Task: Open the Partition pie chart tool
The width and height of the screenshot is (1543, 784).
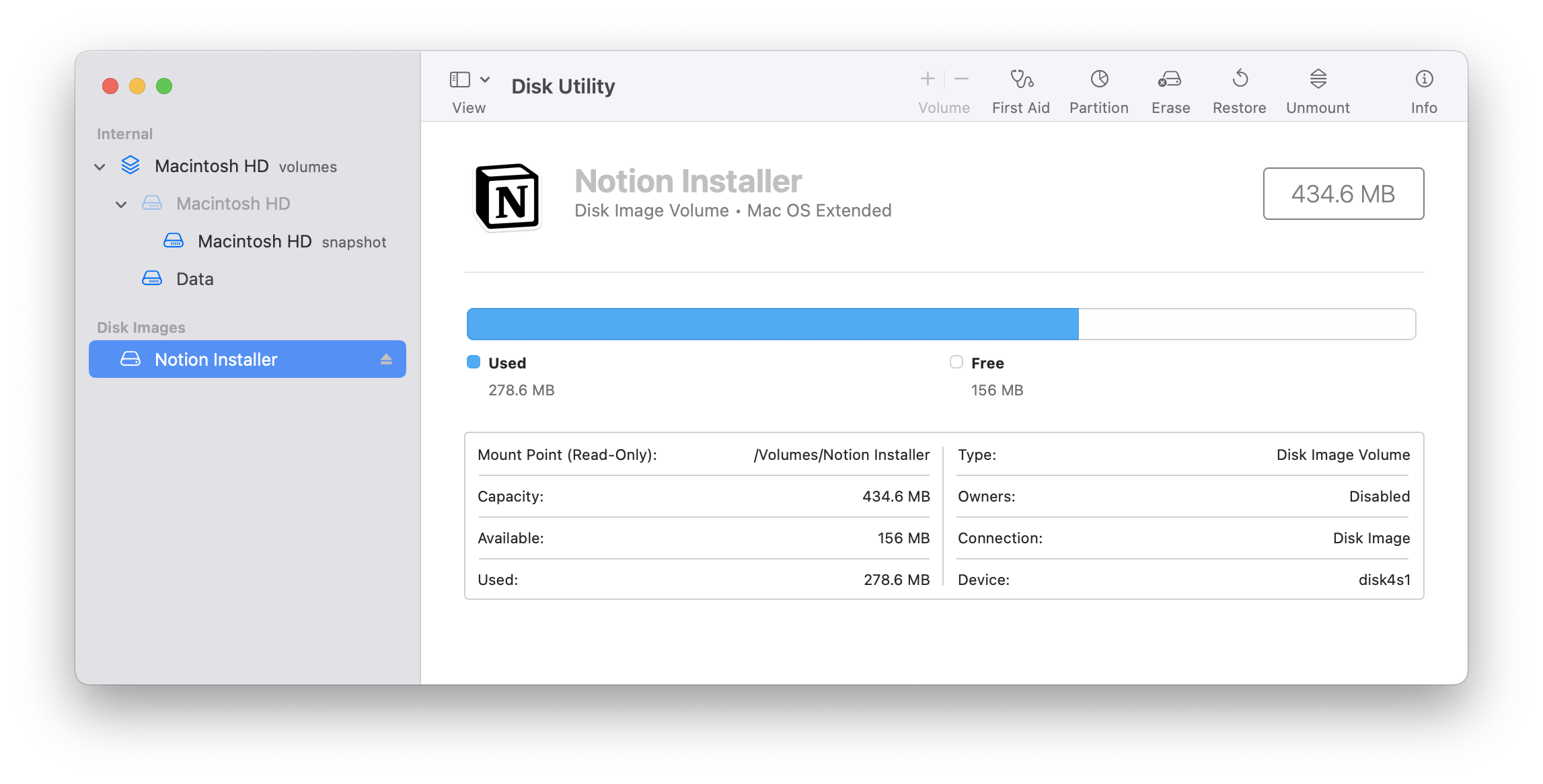Action: point(1099,79)
